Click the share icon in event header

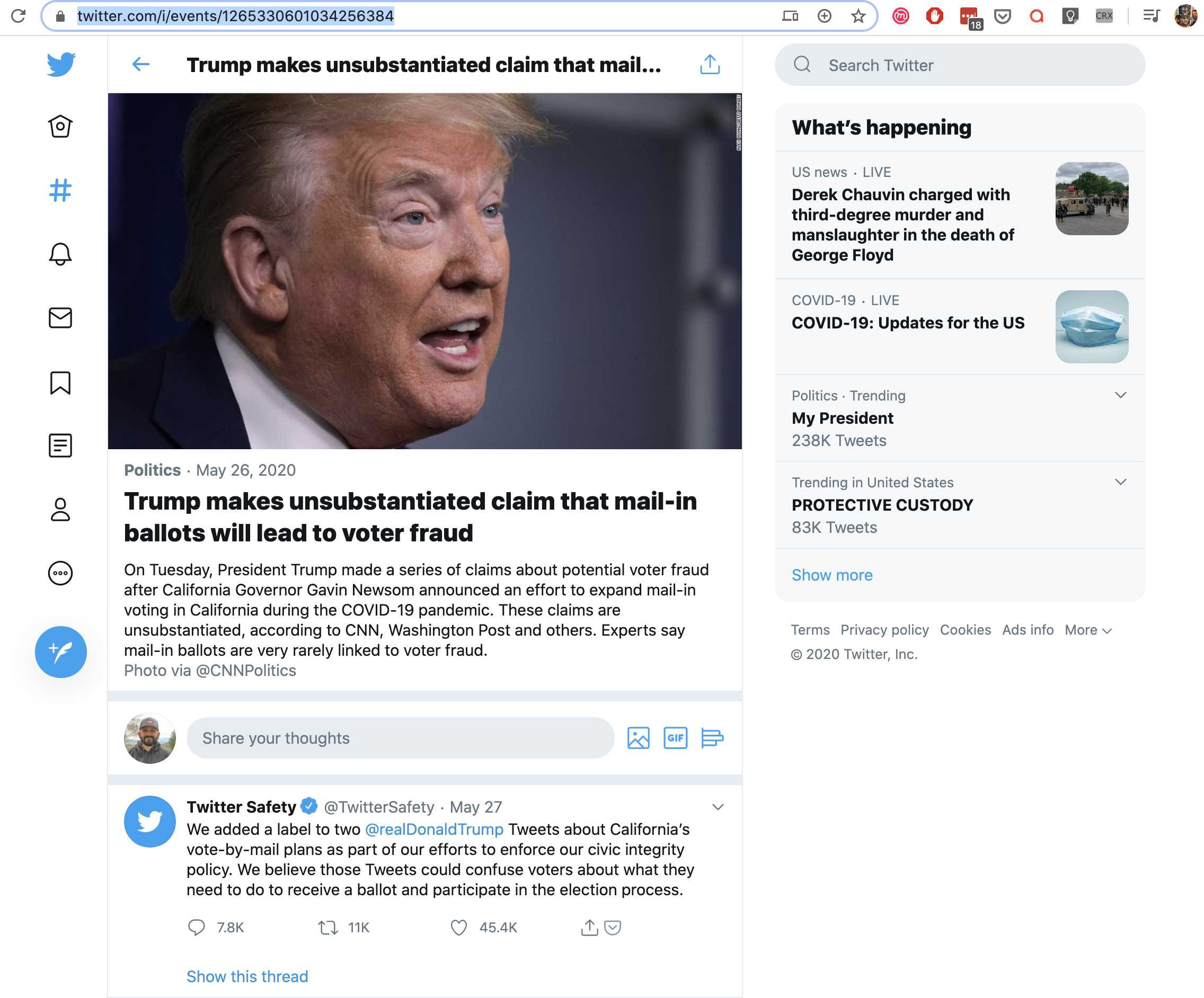tap(710, 64)
